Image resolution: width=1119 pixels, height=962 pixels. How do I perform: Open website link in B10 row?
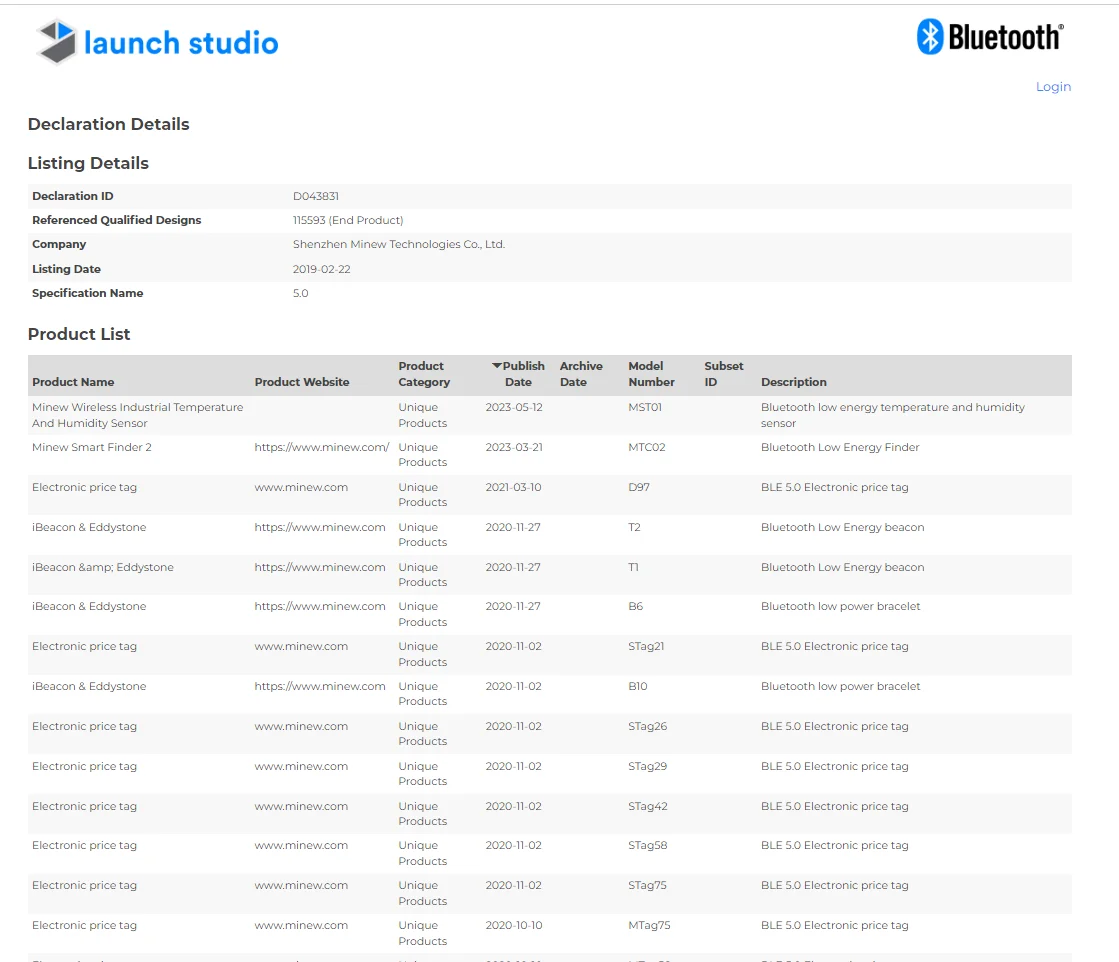[320, 687]
